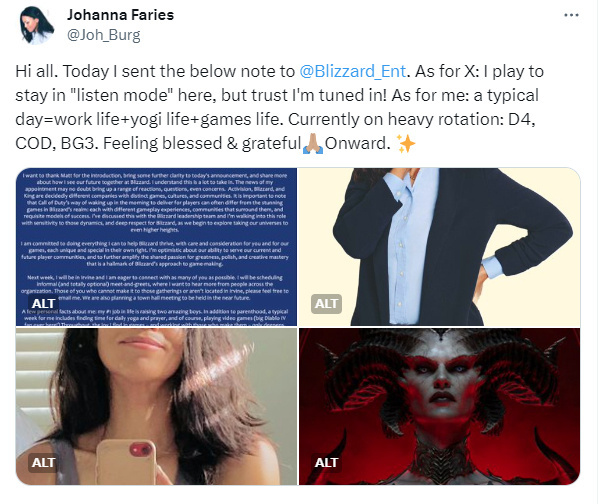Open the Johanna Faries display name link
This screenshot has width=616, height=504.
120,15
